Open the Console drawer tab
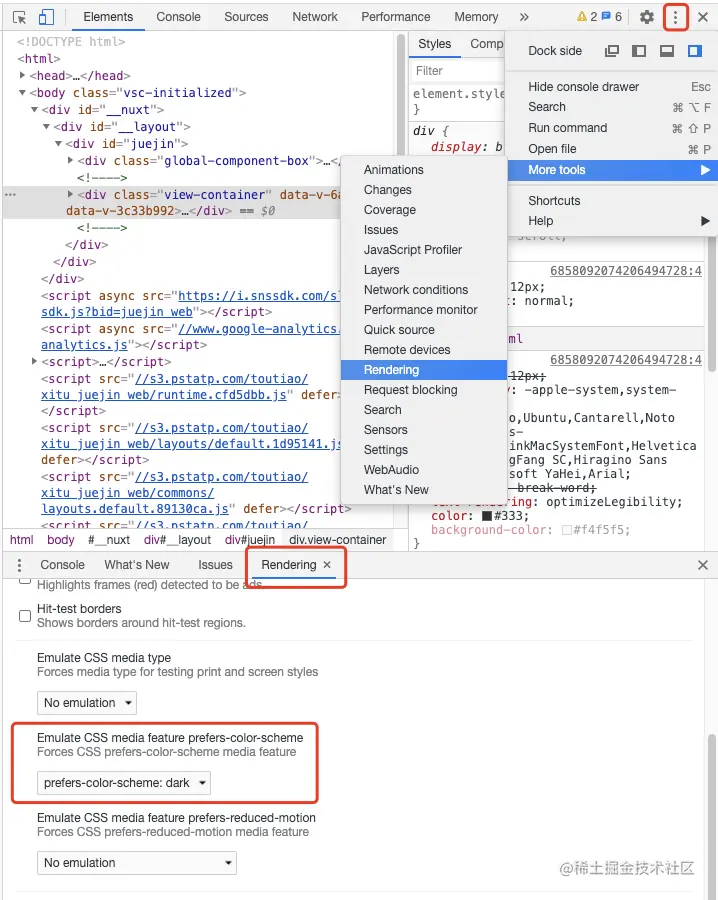The image size is (718, 900). 63,565
